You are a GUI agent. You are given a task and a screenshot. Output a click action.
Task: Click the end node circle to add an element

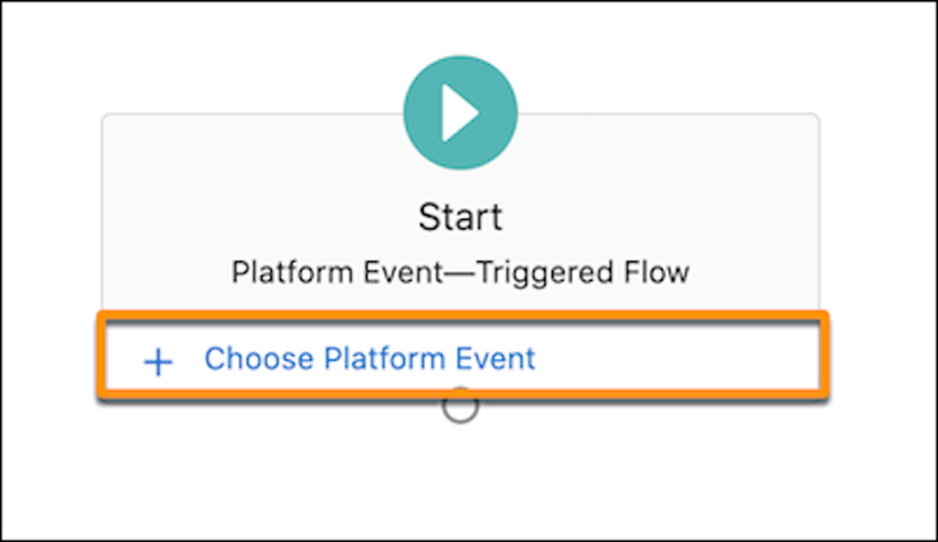[x=460, y=406]
